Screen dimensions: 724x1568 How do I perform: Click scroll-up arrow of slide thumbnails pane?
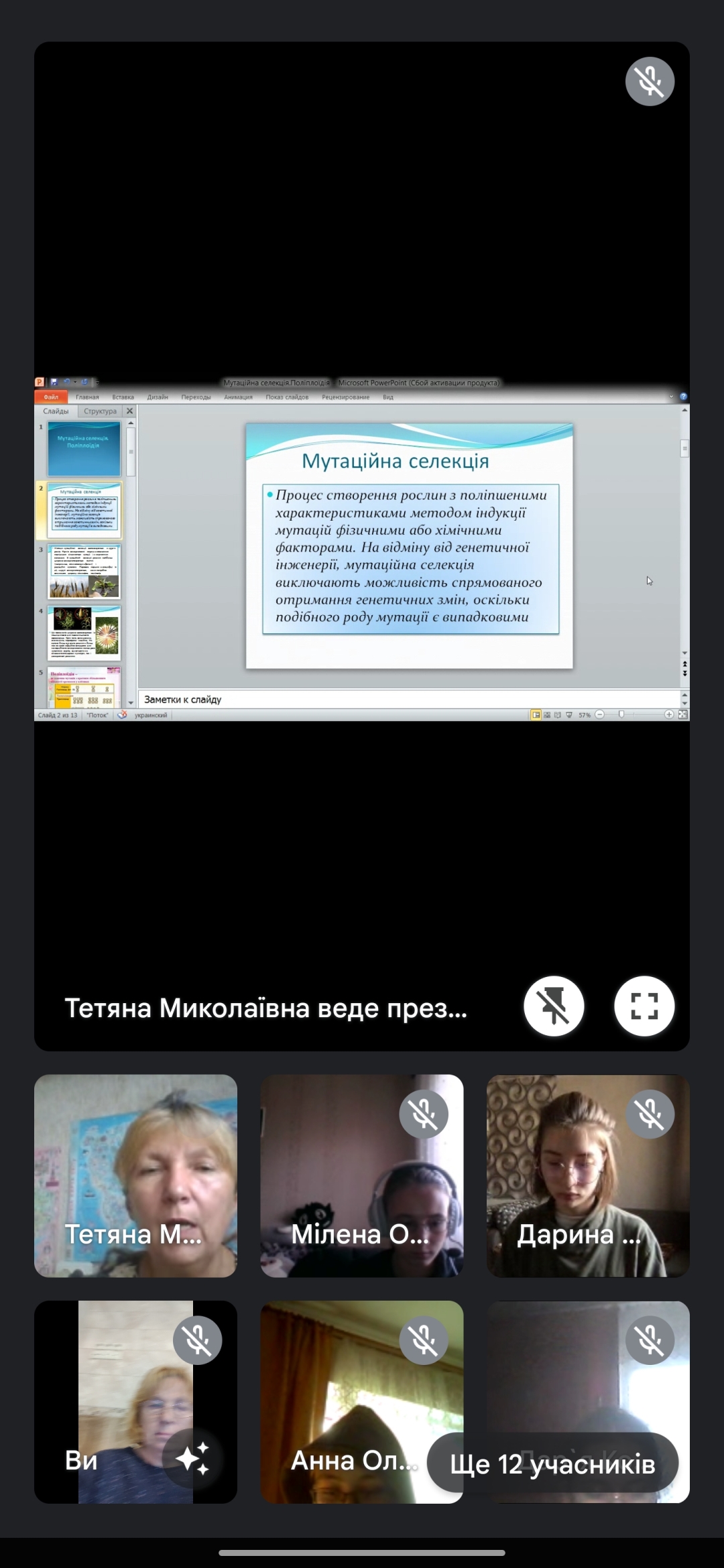131,423
